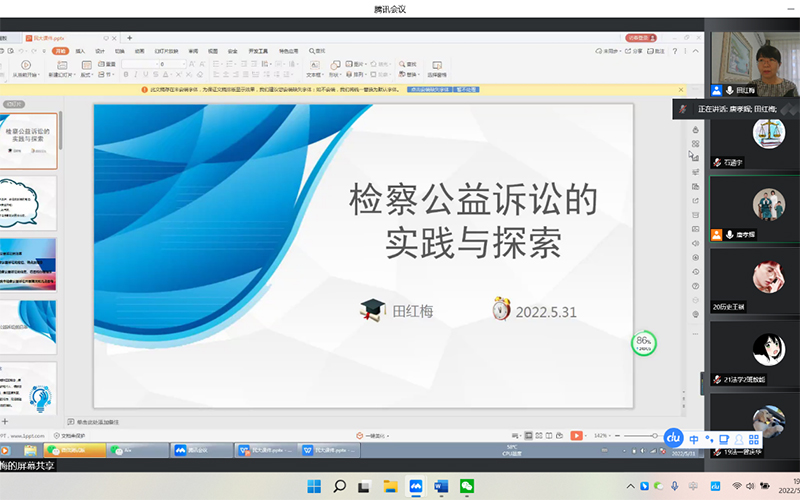
Task: Open Windows Start menu
Action: pos(314,486)
